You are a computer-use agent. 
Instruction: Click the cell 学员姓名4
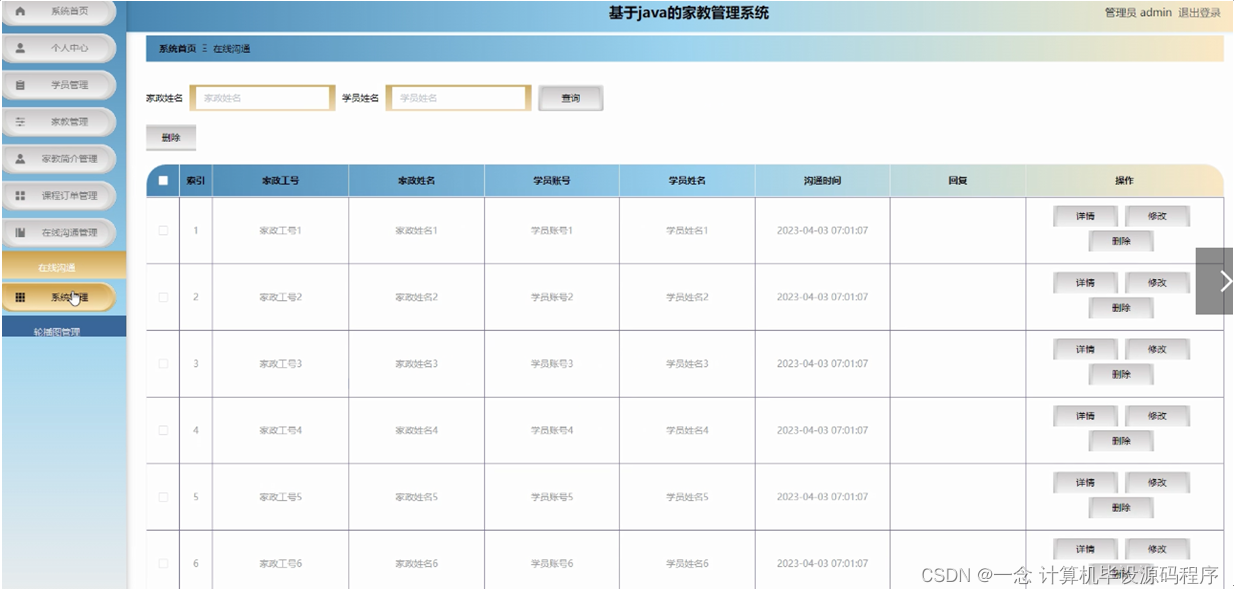click(687, 430)
